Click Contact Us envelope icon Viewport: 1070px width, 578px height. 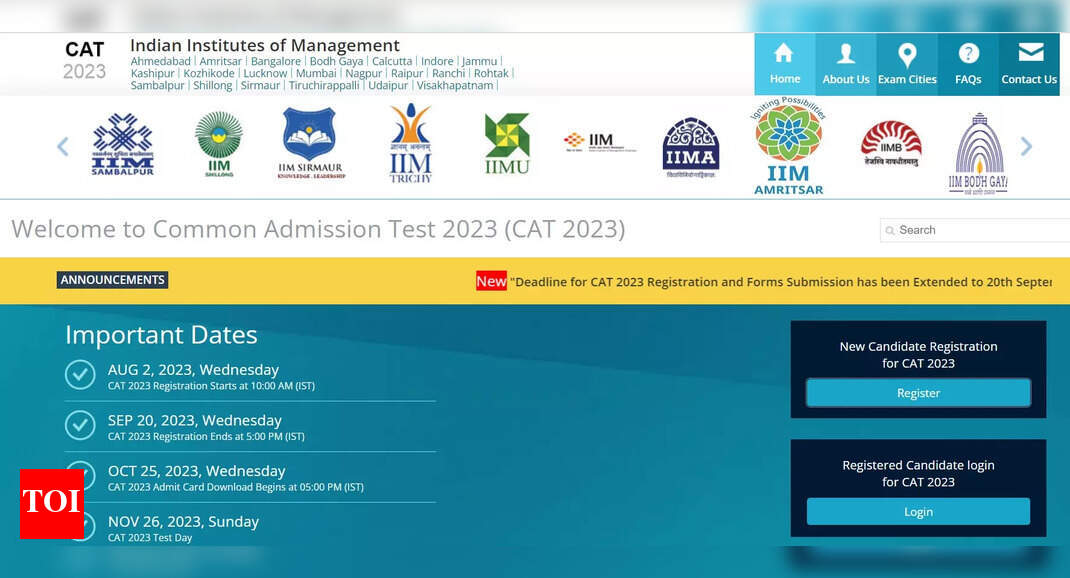[x=1029, y=53]
